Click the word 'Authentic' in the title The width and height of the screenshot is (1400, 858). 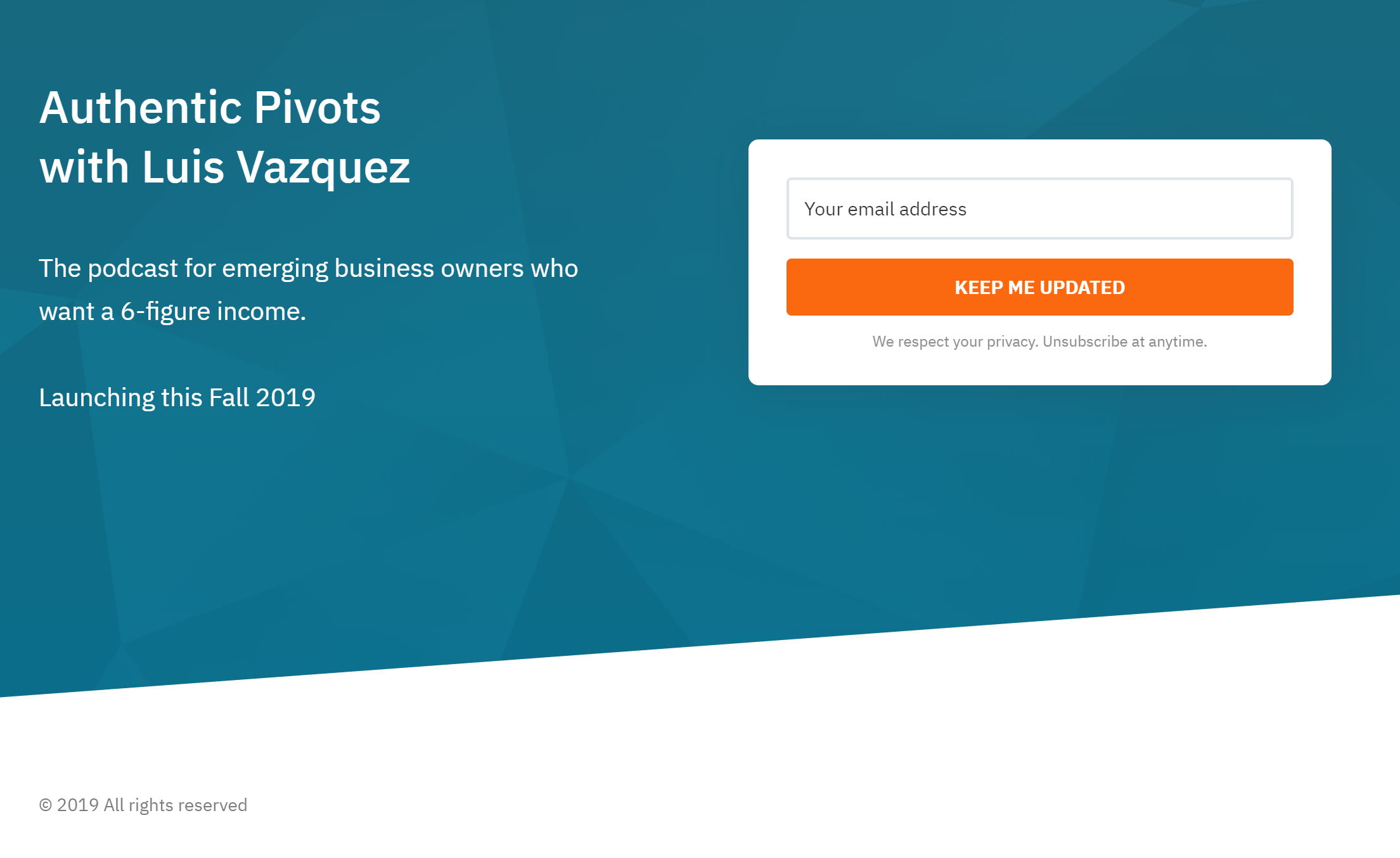click(141, 108)
